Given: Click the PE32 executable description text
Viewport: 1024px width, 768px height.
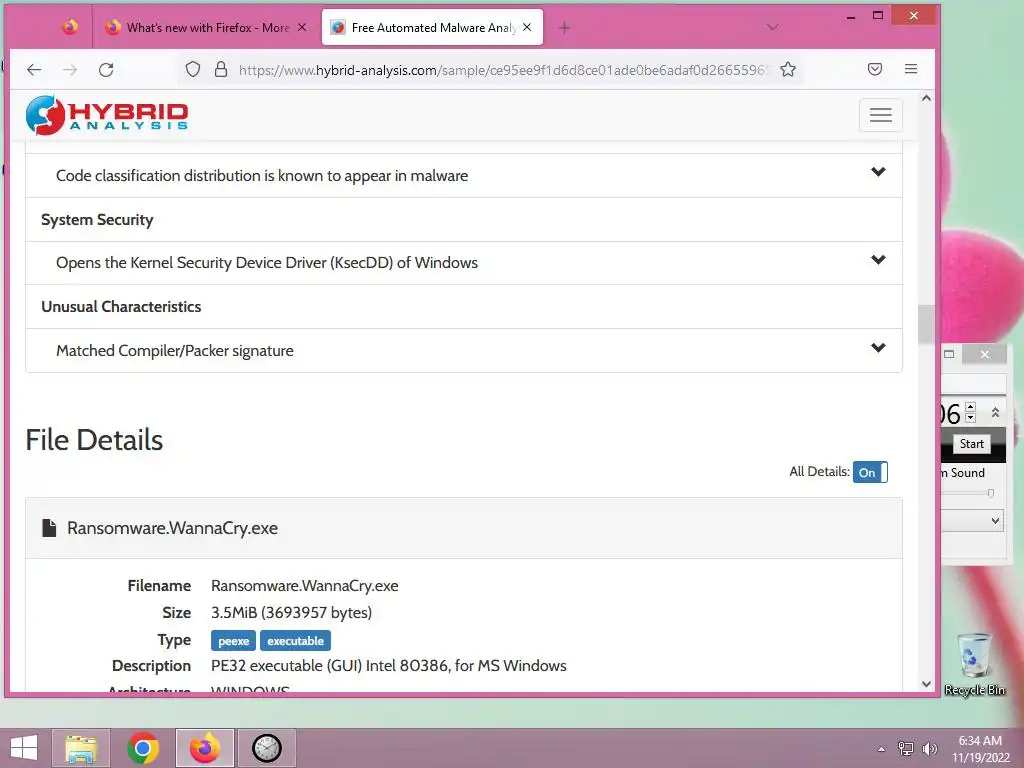Looking at the screenshot, I should (389, 665).
